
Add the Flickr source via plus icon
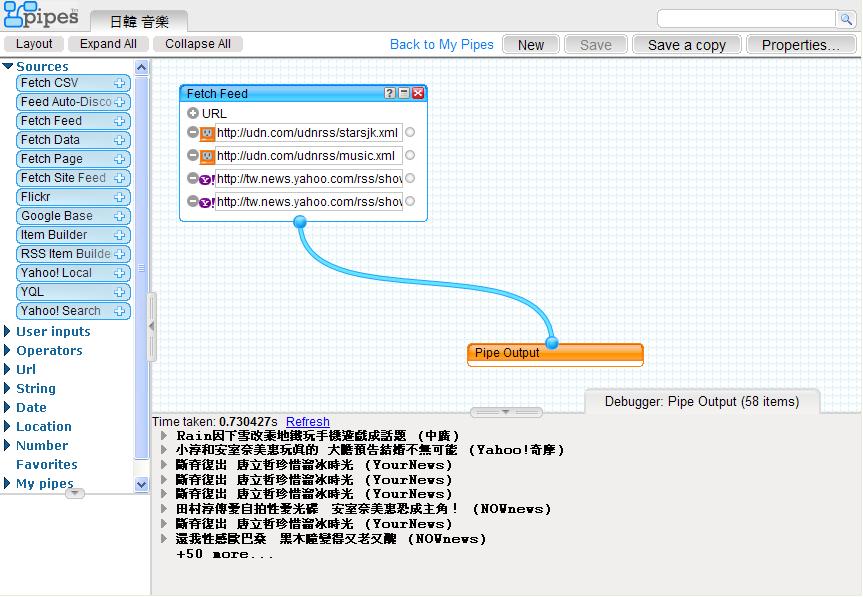(119, 197)
